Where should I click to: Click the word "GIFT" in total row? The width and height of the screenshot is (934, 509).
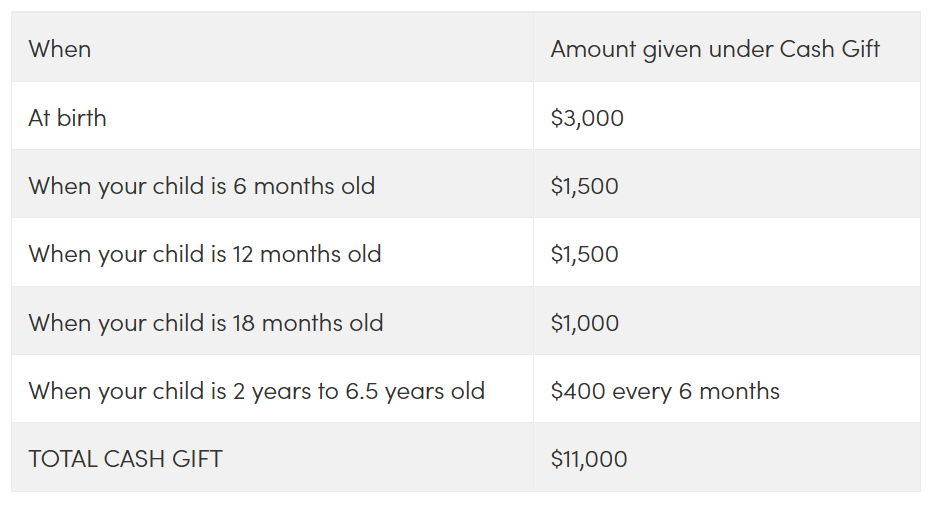[x=197, y=459]
